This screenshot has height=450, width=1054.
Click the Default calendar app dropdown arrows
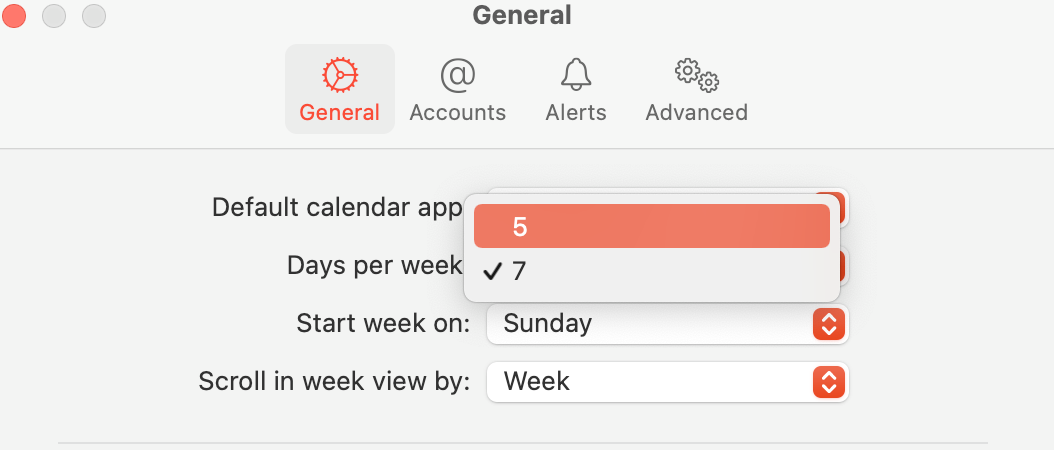(x=841, y=207)
